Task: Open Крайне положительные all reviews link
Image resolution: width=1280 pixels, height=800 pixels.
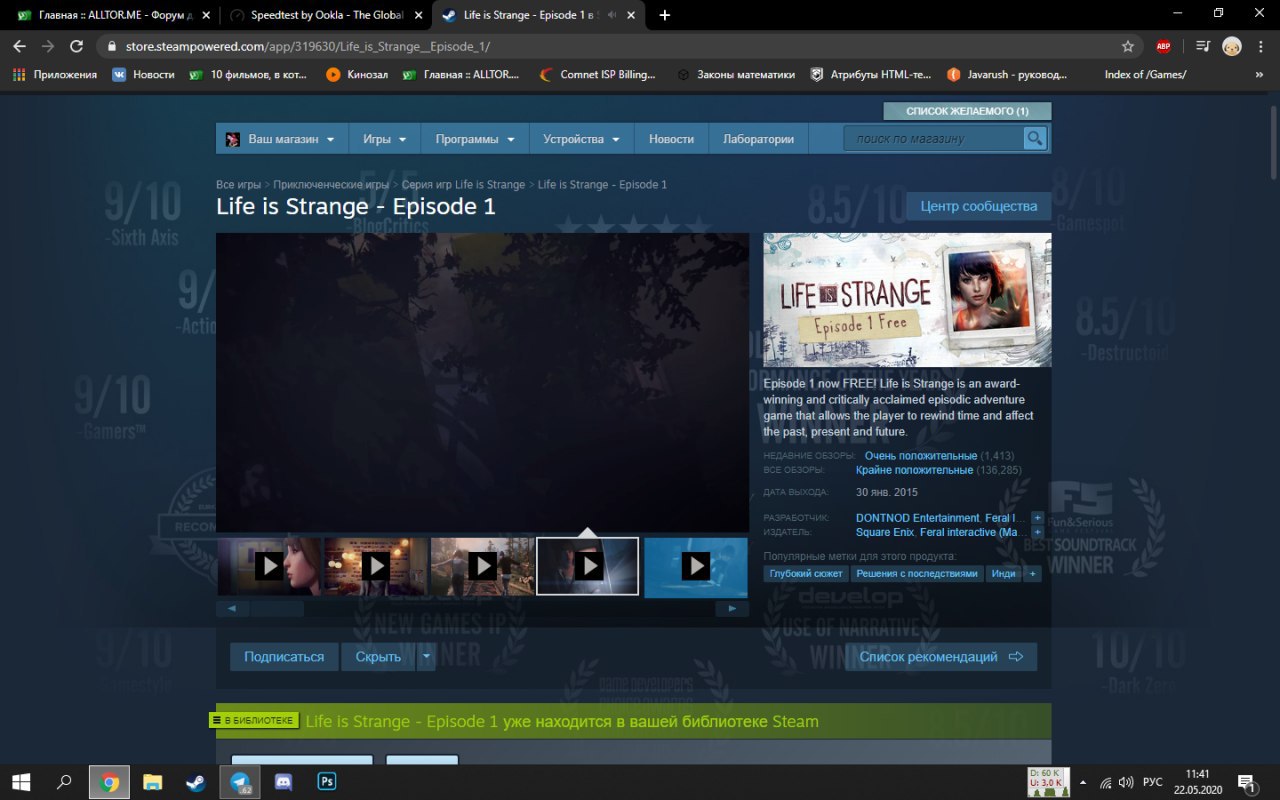Action: pos(914,470)
